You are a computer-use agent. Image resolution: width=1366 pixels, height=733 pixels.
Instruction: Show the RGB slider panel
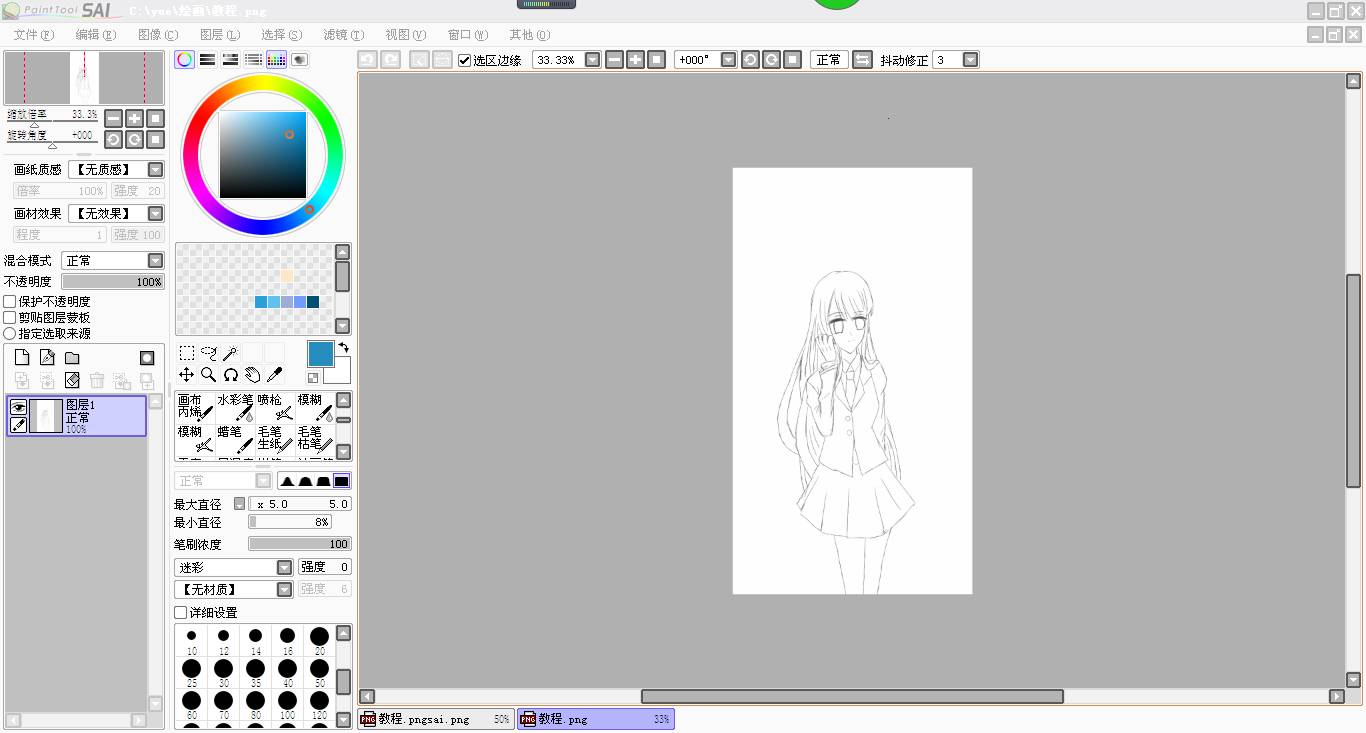(208, 60)
